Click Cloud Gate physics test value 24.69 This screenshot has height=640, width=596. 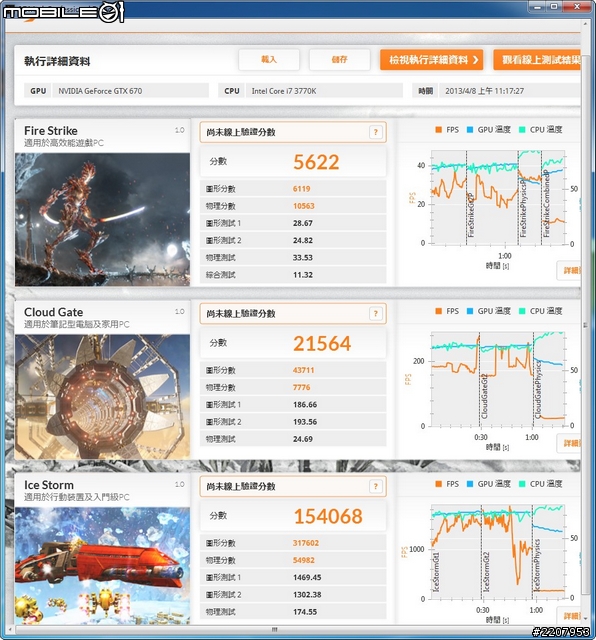coord(303,439)
